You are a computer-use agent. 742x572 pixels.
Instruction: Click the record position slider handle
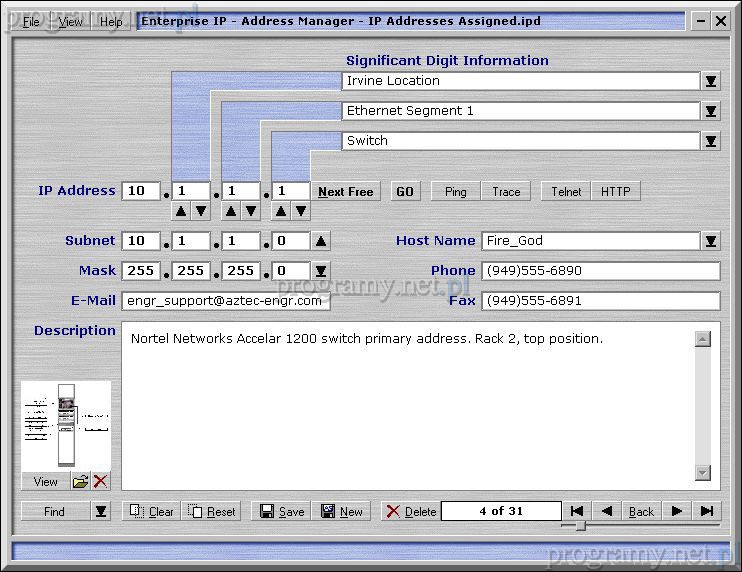(580, 525)
